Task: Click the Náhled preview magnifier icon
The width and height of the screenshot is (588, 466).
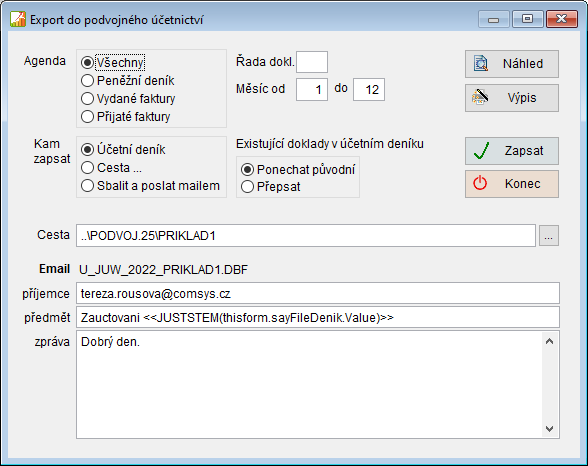Action: coord(481,63)
